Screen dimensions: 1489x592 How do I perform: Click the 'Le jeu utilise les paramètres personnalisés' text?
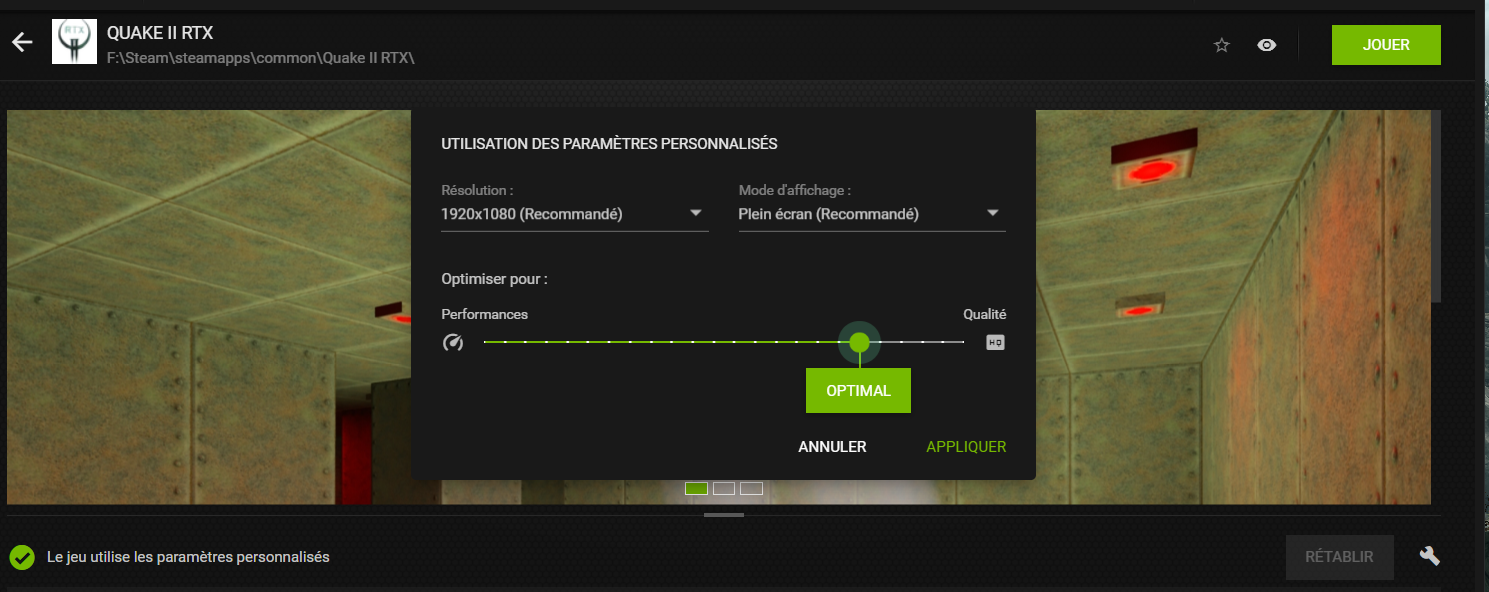tap(188, 557)
